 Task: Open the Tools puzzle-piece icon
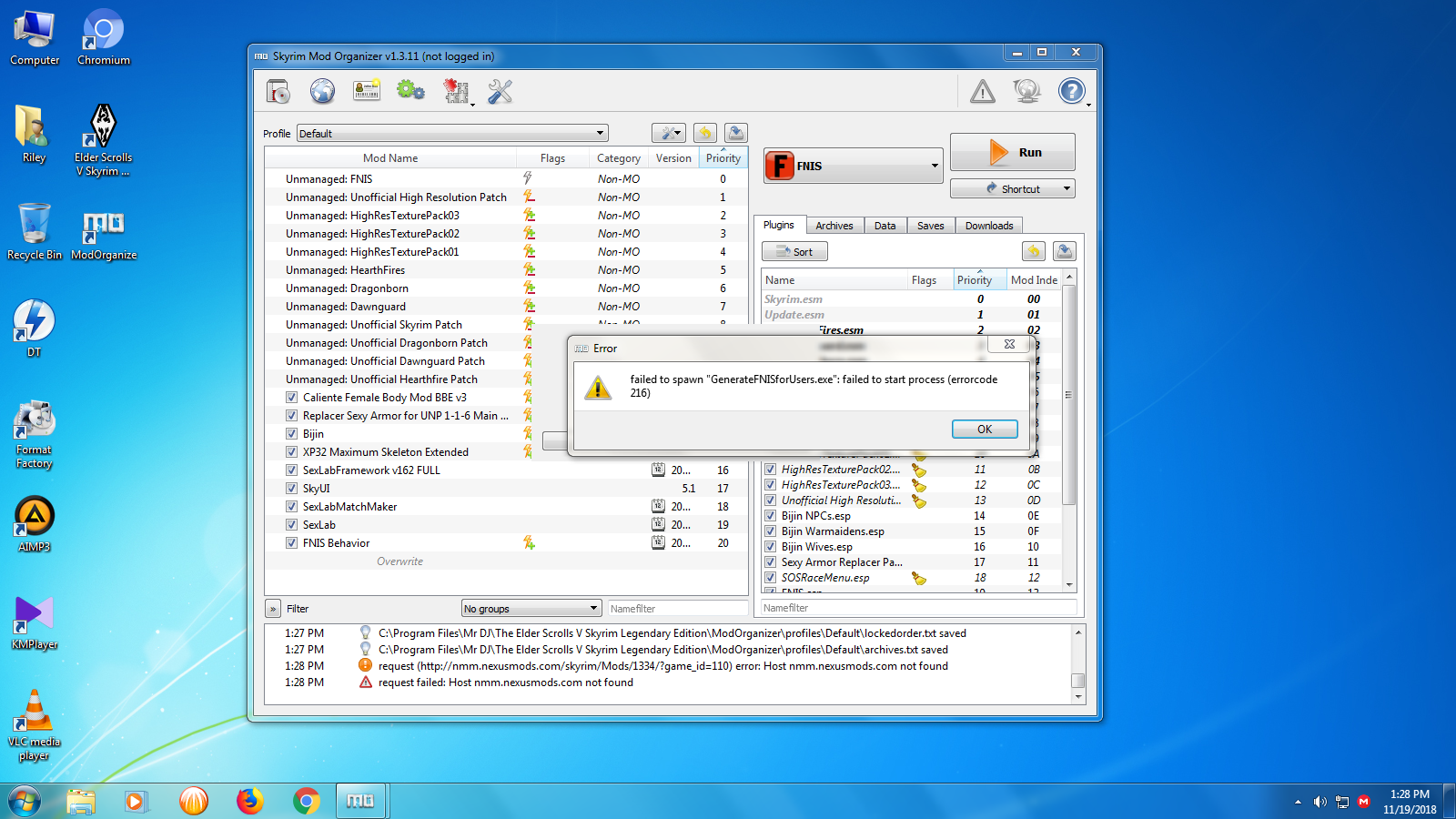[x=456, y=91]
